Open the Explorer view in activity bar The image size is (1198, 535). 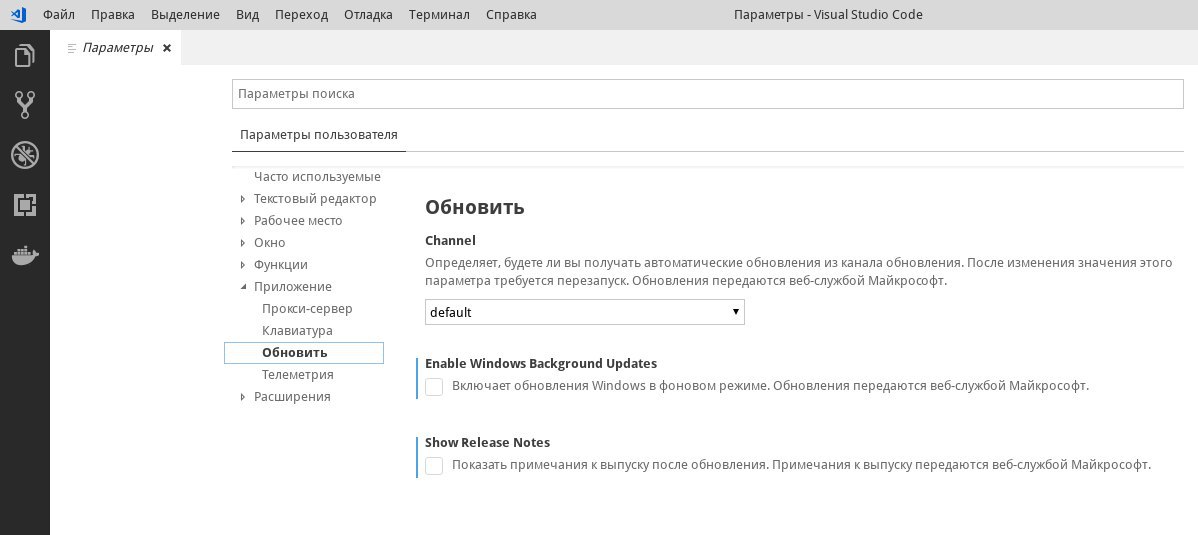(24, 56)
